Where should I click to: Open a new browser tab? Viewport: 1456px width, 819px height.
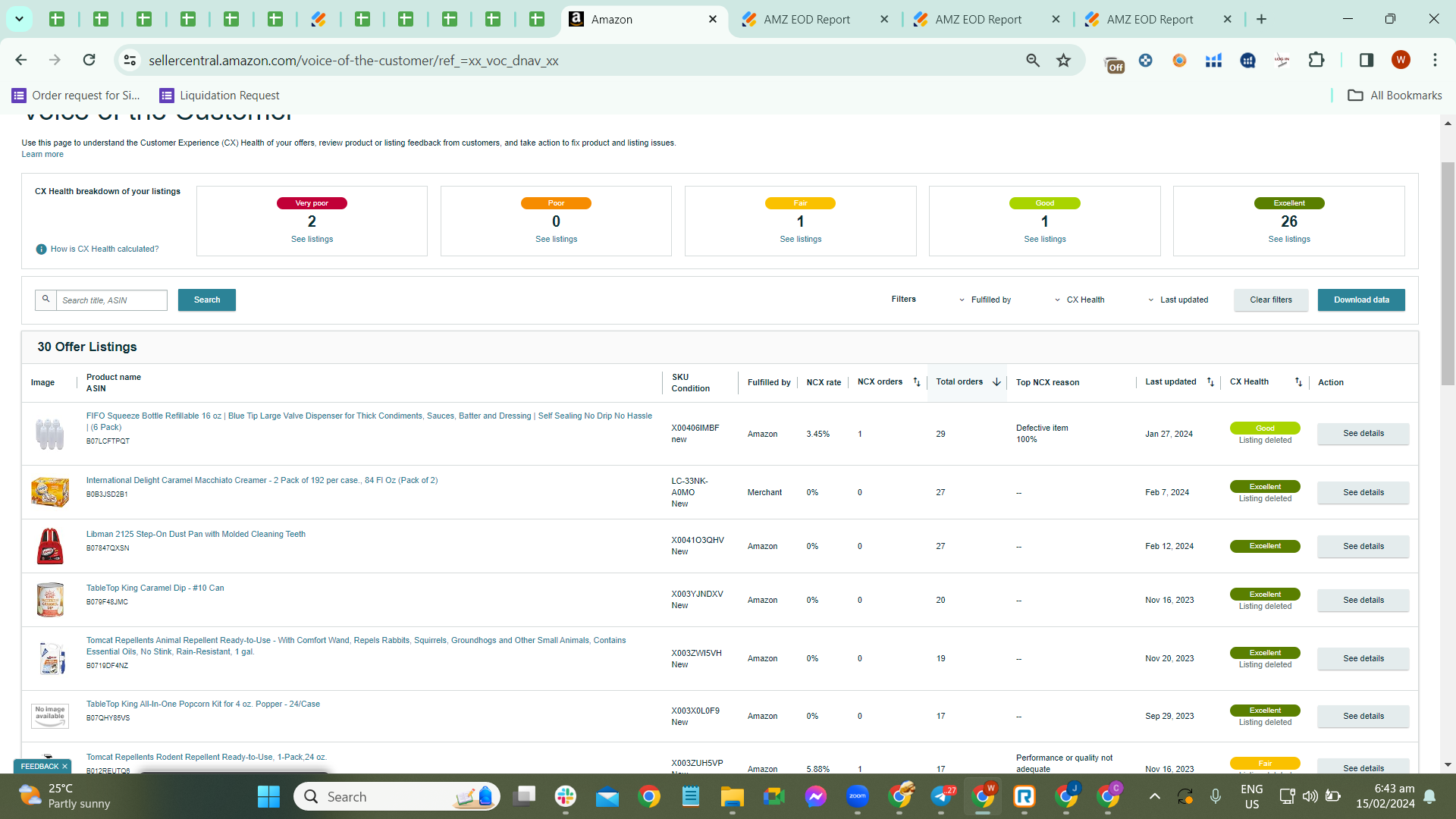tap(1262, 19)
